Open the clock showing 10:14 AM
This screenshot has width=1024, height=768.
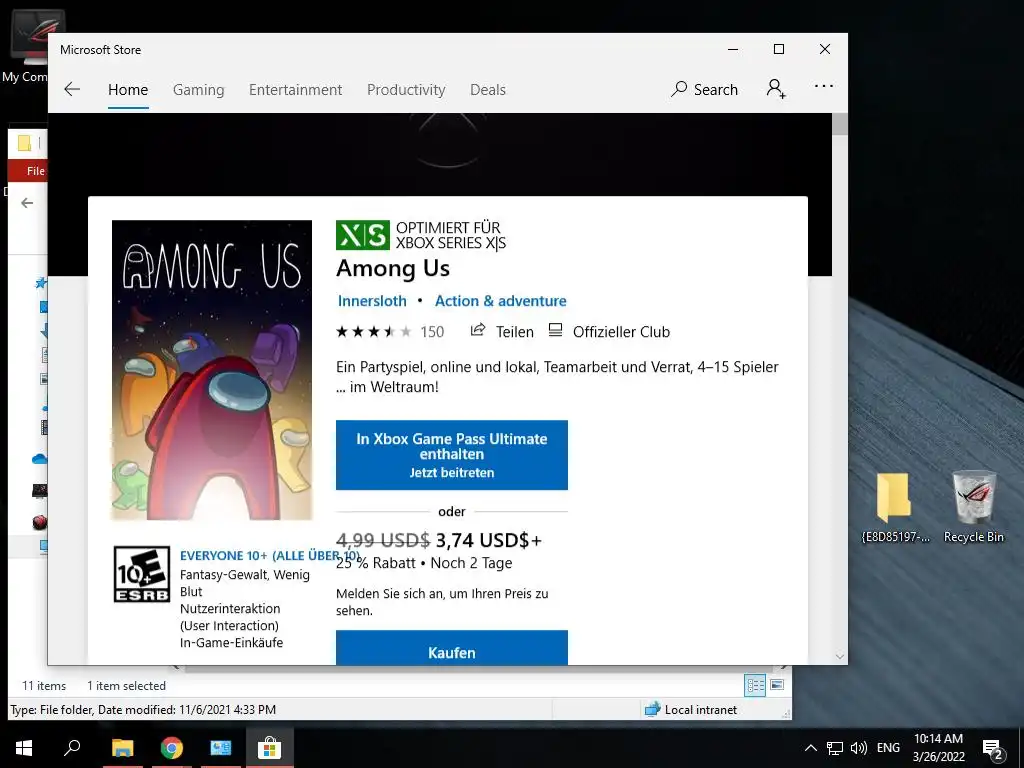click(x=938, y=748)
